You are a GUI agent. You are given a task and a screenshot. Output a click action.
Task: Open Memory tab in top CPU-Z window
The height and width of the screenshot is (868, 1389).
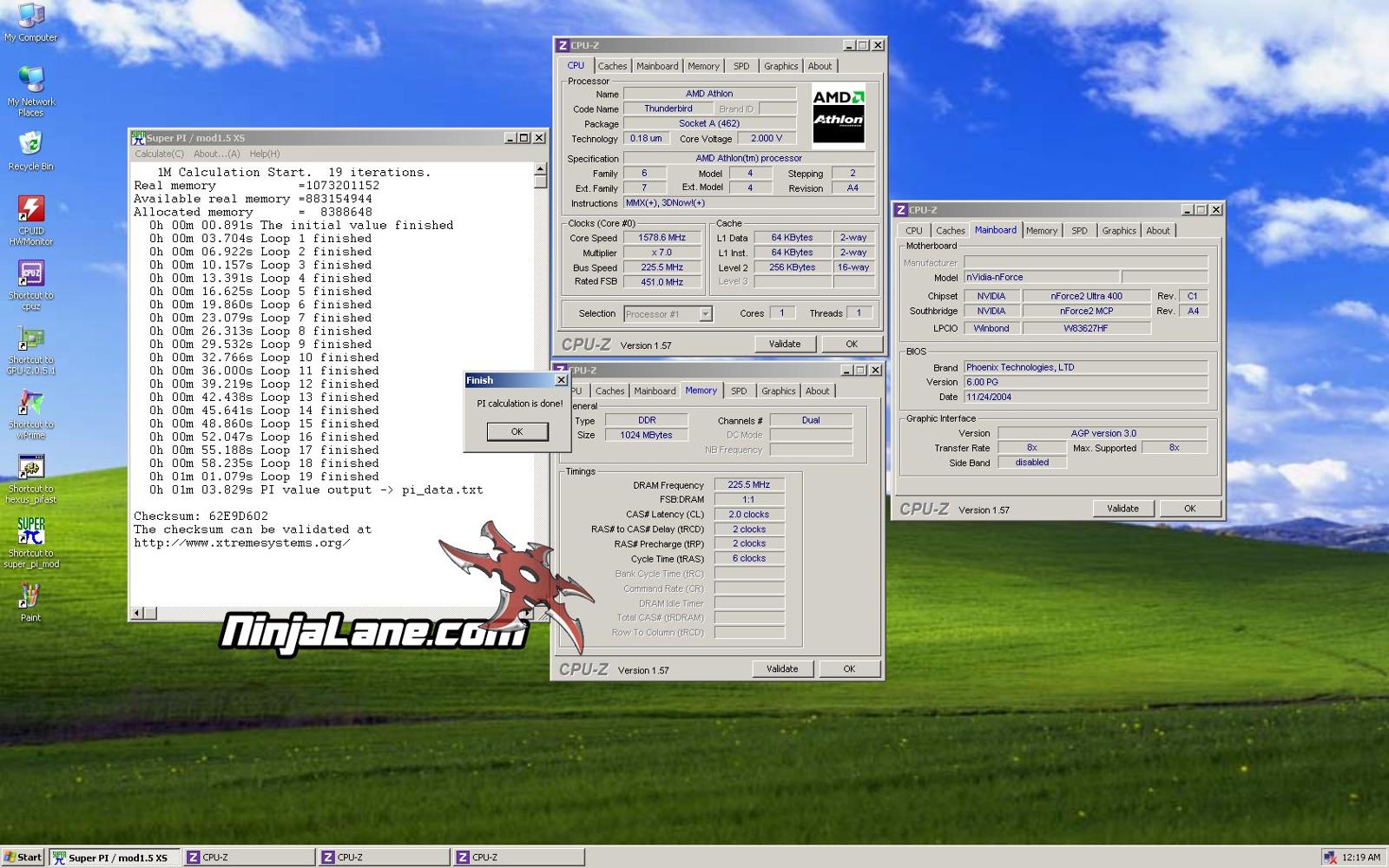(703, 66)
